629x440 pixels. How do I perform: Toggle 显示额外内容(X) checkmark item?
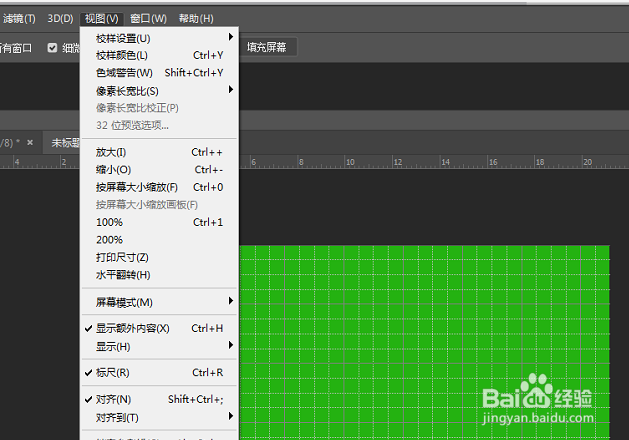pyautogui.click(x=159, y=328)
